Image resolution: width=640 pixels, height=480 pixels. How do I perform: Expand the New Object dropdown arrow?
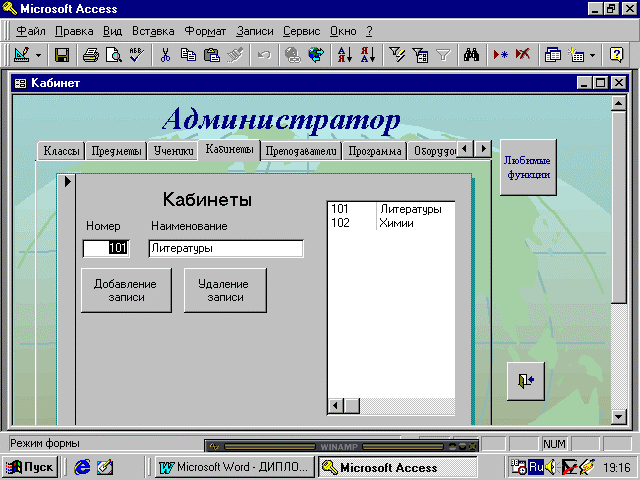pos(592,55)
